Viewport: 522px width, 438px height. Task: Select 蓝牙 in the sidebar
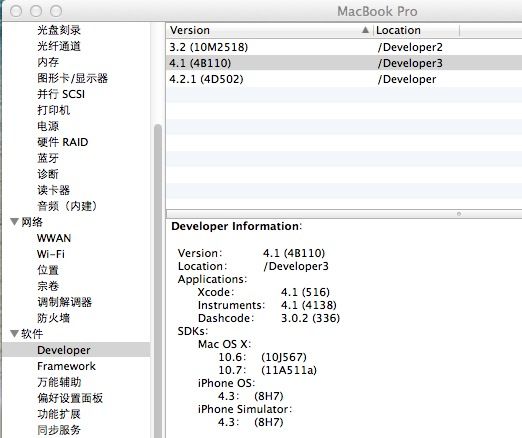(x=48, y=158)
